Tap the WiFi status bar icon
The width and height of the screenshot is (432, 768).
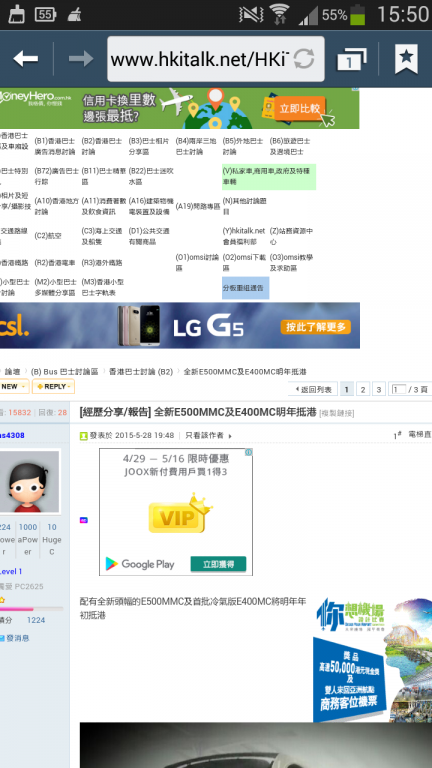pyautogui.click(x=280, y=14)
